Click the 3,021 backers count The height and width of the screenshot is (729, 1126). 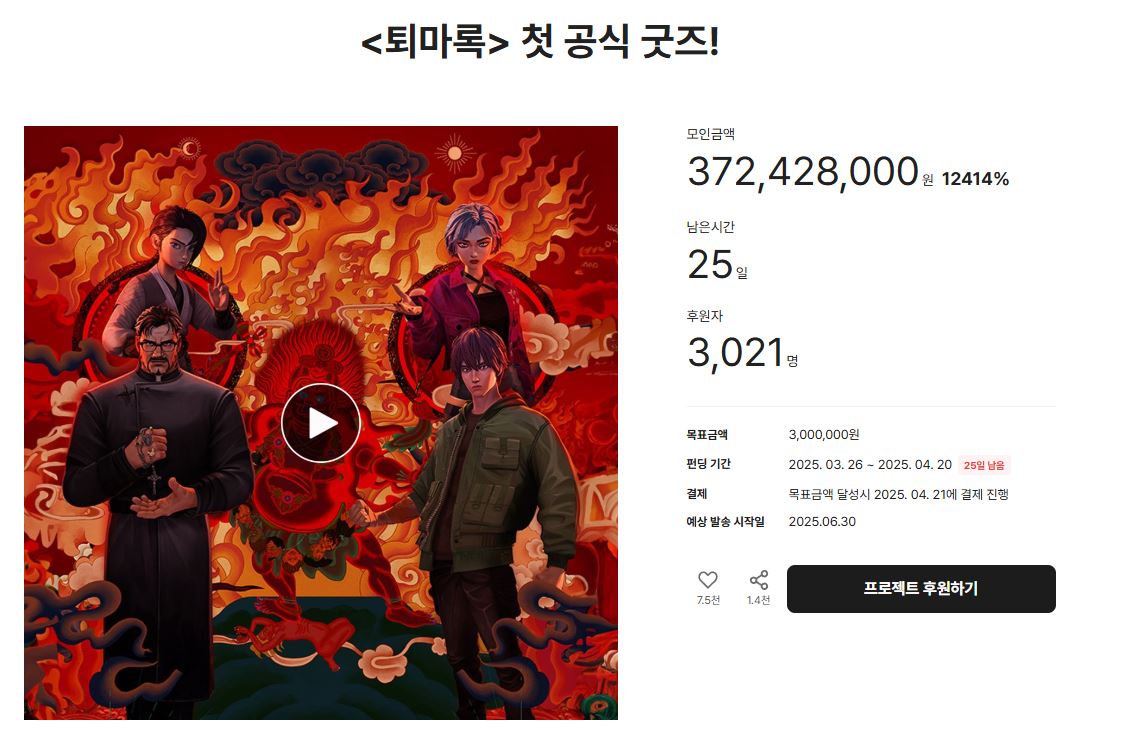[735, 353]
